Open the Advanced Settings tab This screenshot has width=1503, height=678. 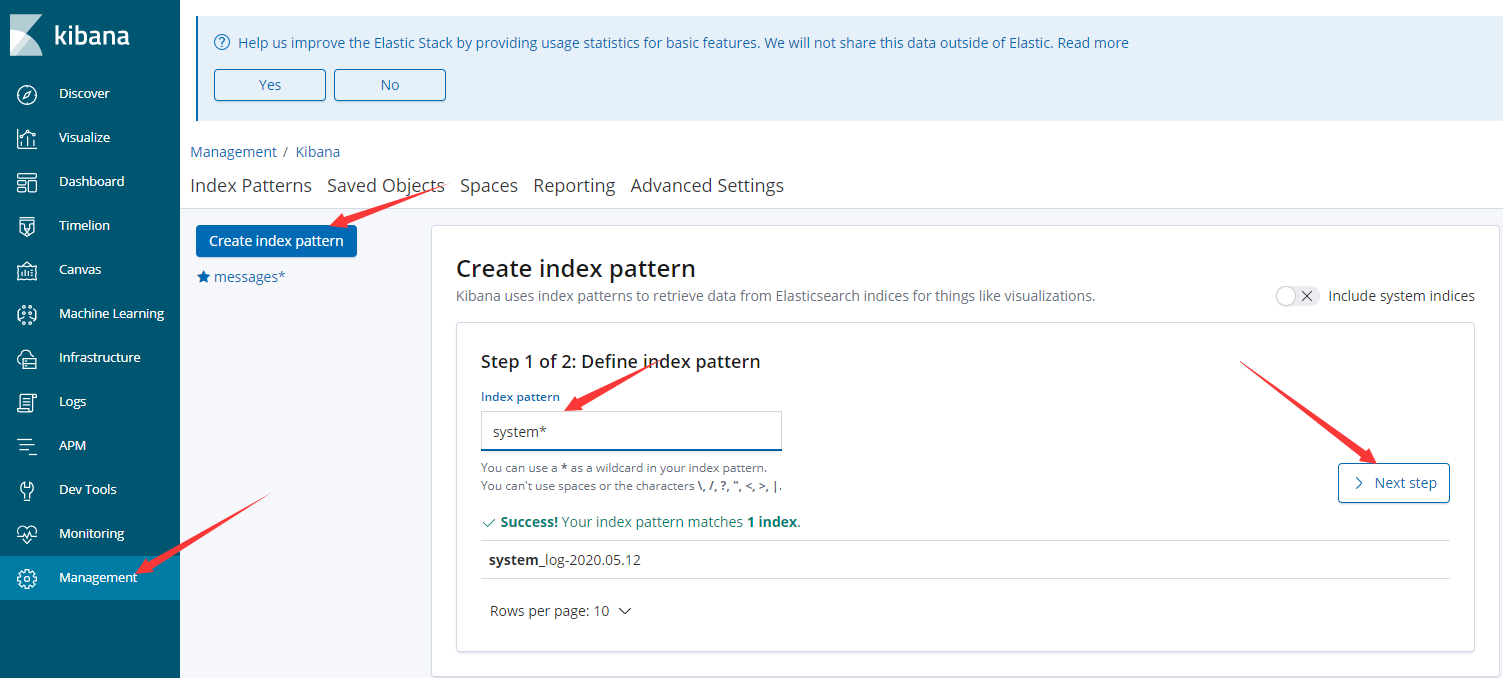706,186
